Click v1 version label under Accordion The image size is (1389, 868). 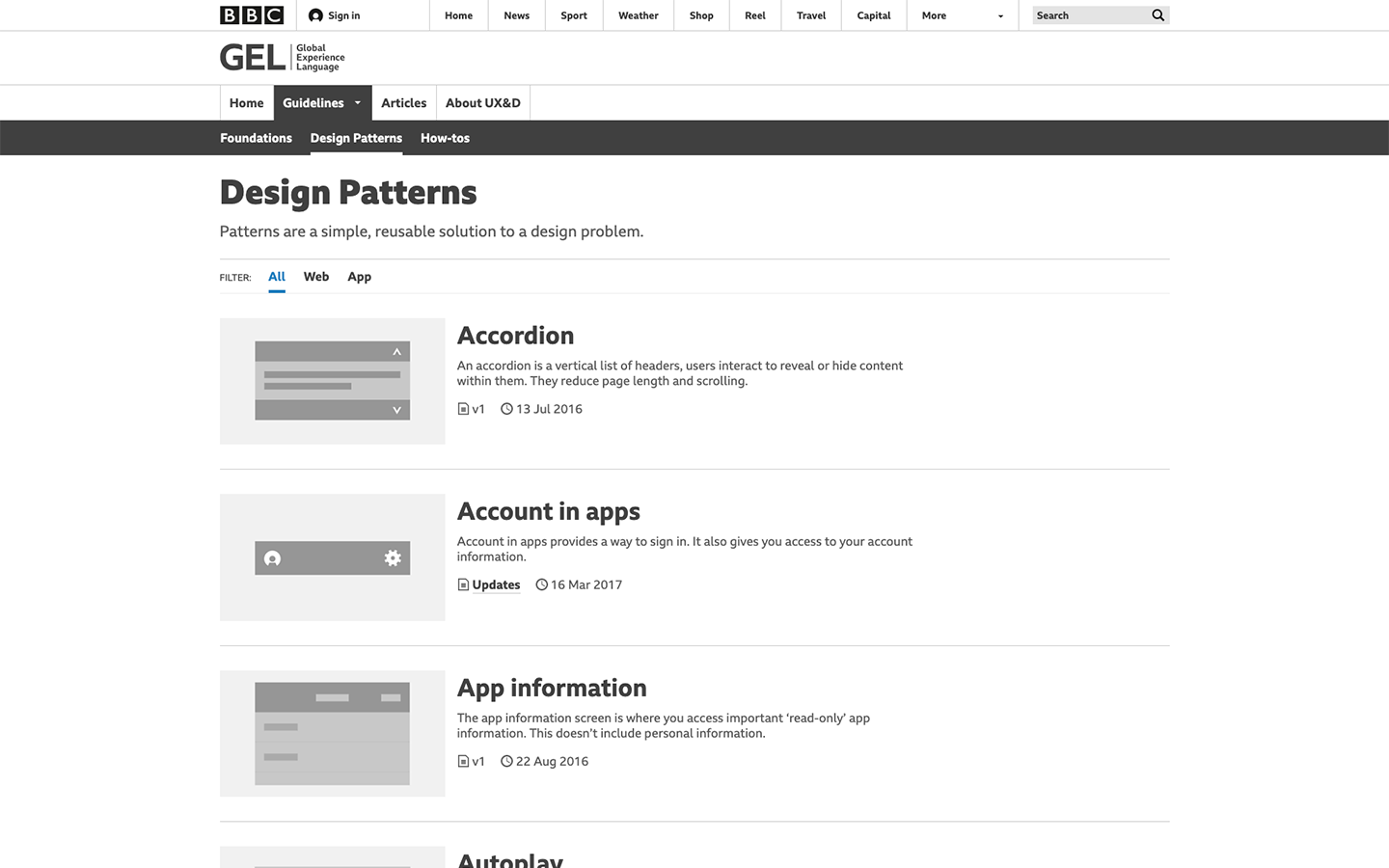478,409
